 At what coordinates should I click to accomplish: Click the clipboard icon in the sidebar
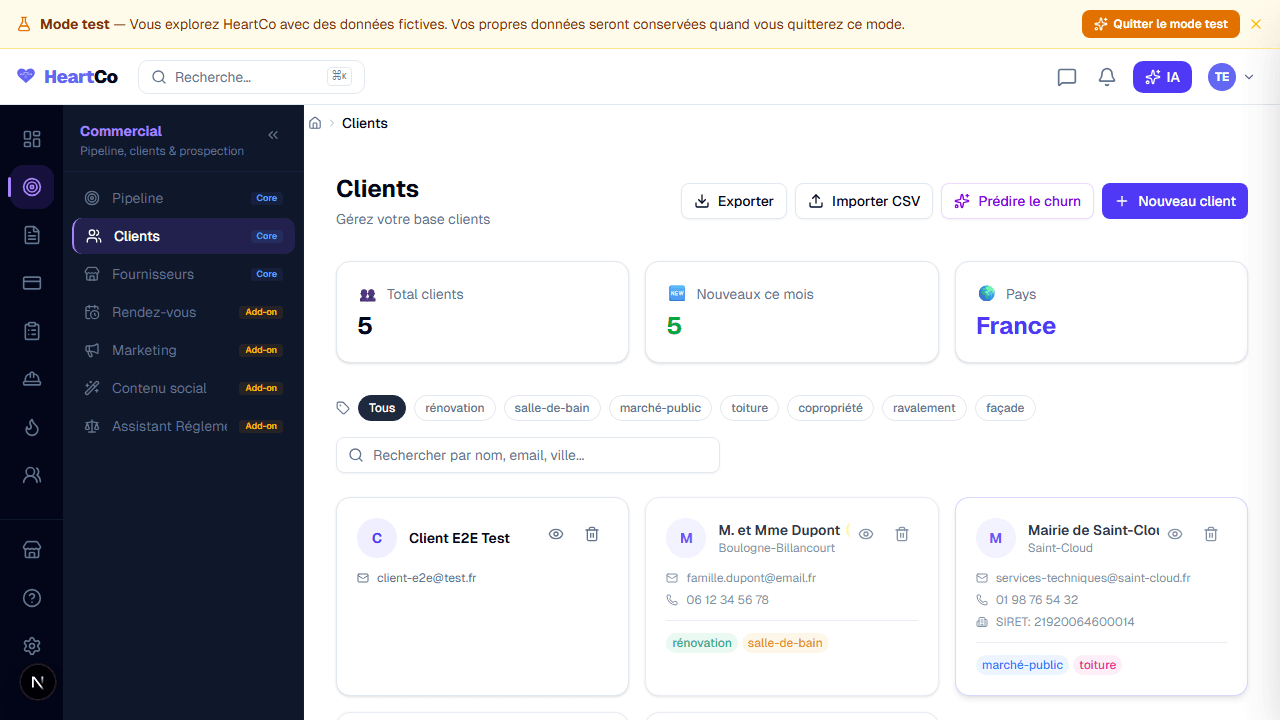click(x=32, y=331)
